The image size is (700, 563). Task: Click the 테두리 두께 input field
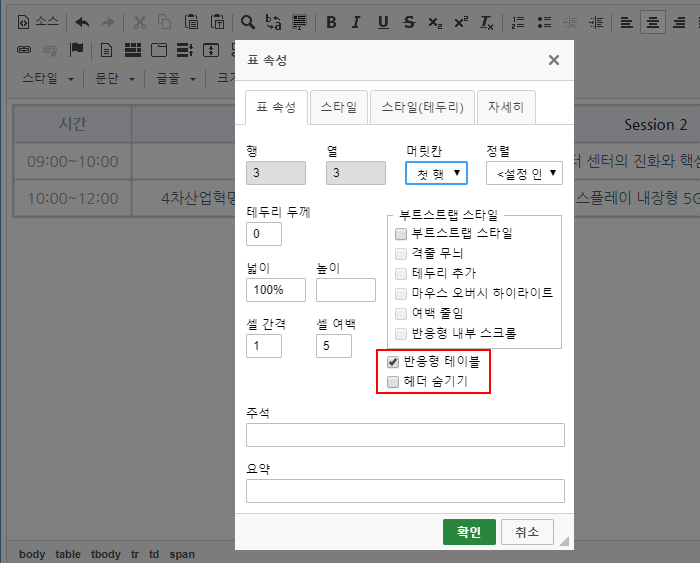264,234
